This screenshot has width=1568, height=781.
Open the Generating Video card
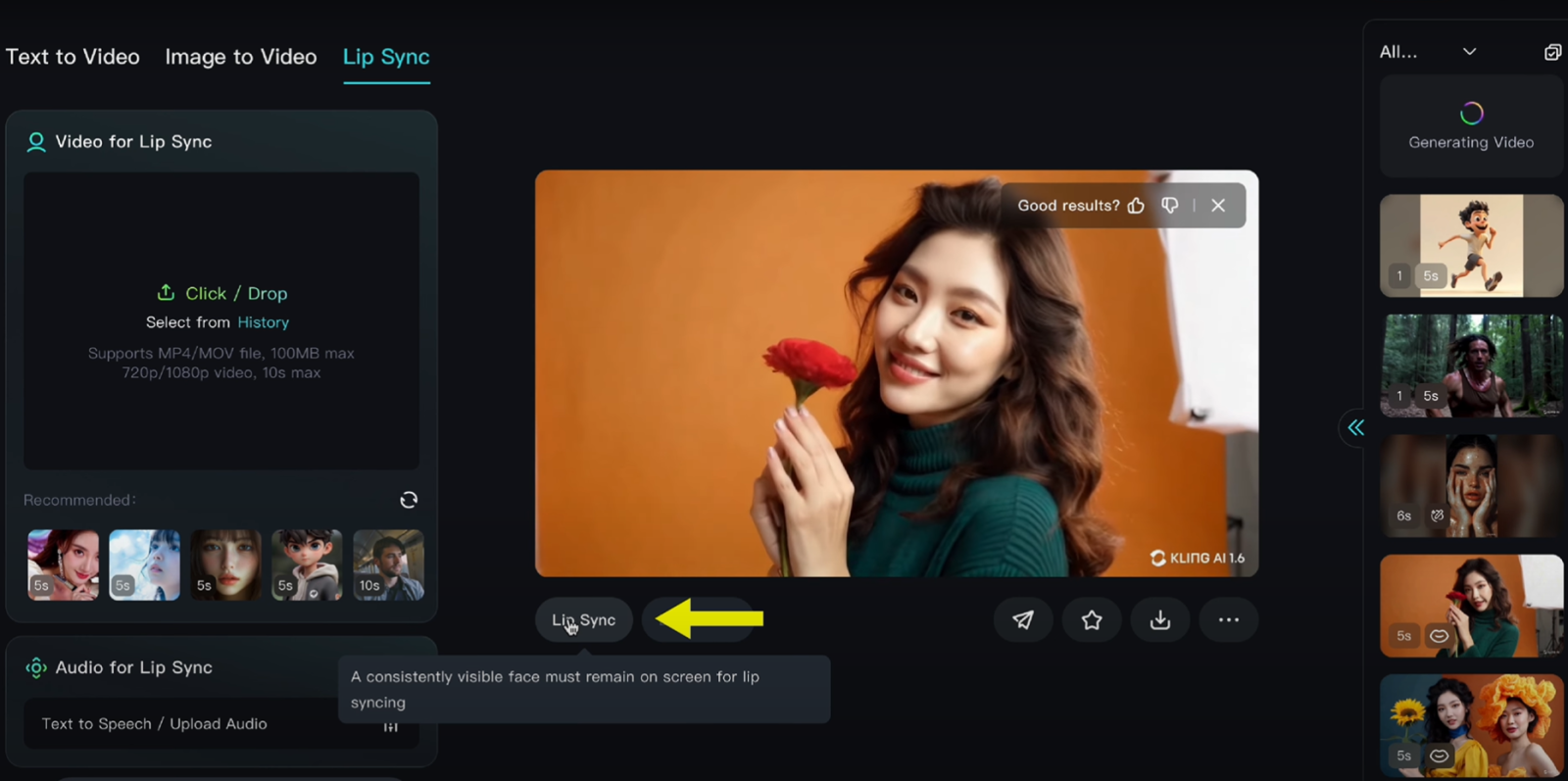(1471, 126)
